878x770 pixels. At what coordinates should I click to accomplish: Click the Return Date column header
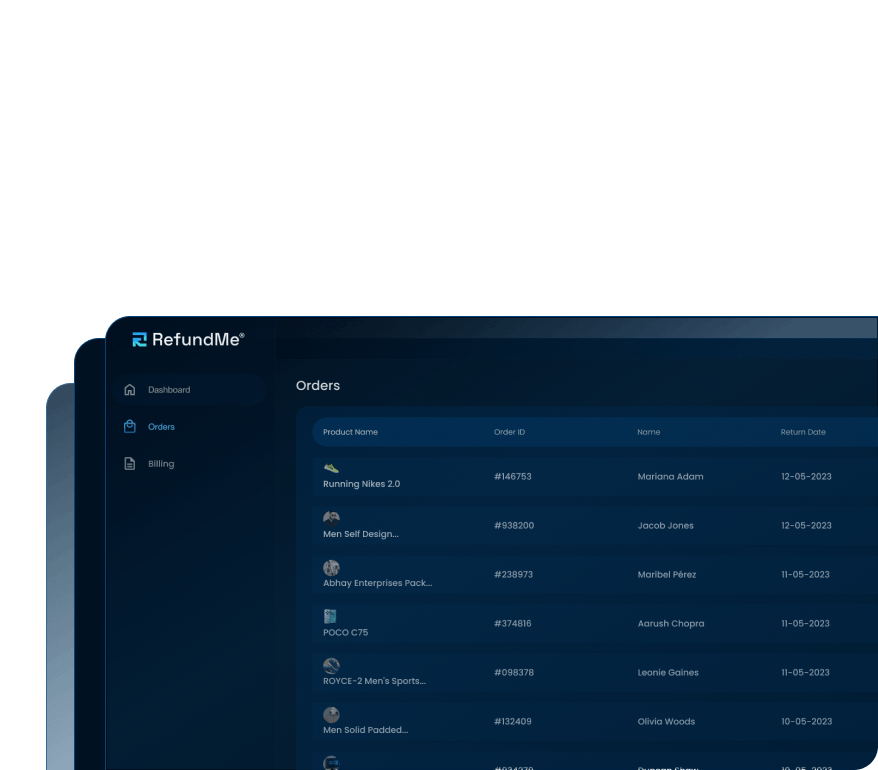coord(803,432)
